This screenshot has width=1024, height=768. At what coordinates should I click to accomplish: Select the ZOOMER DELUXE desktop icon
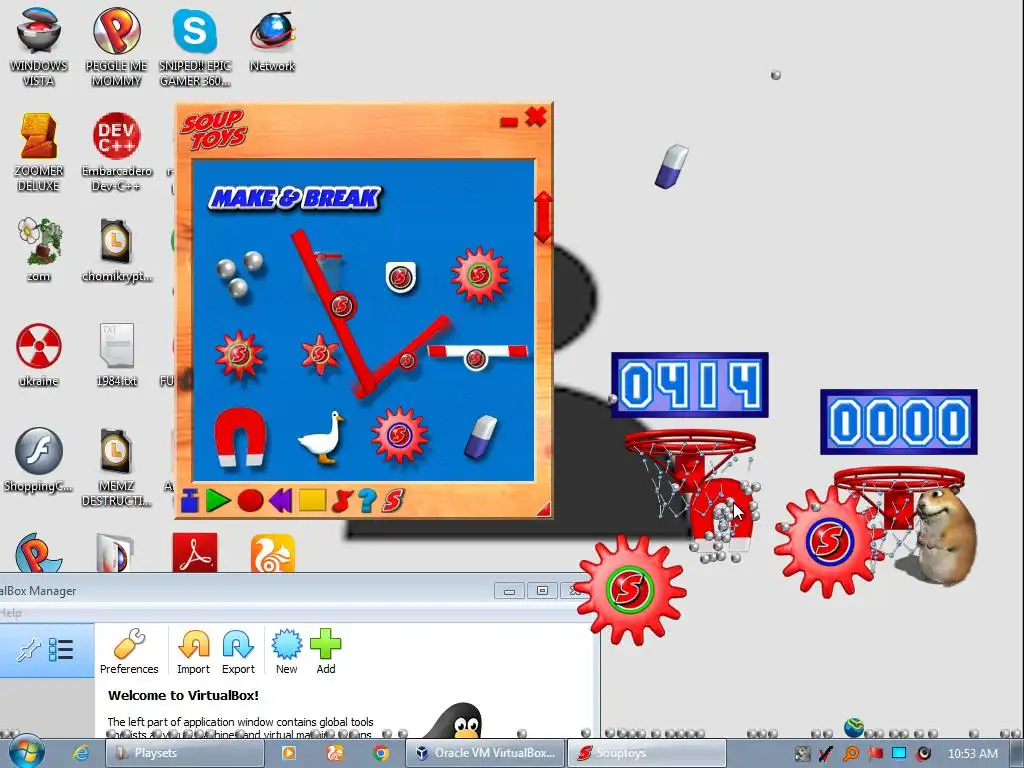39,152
